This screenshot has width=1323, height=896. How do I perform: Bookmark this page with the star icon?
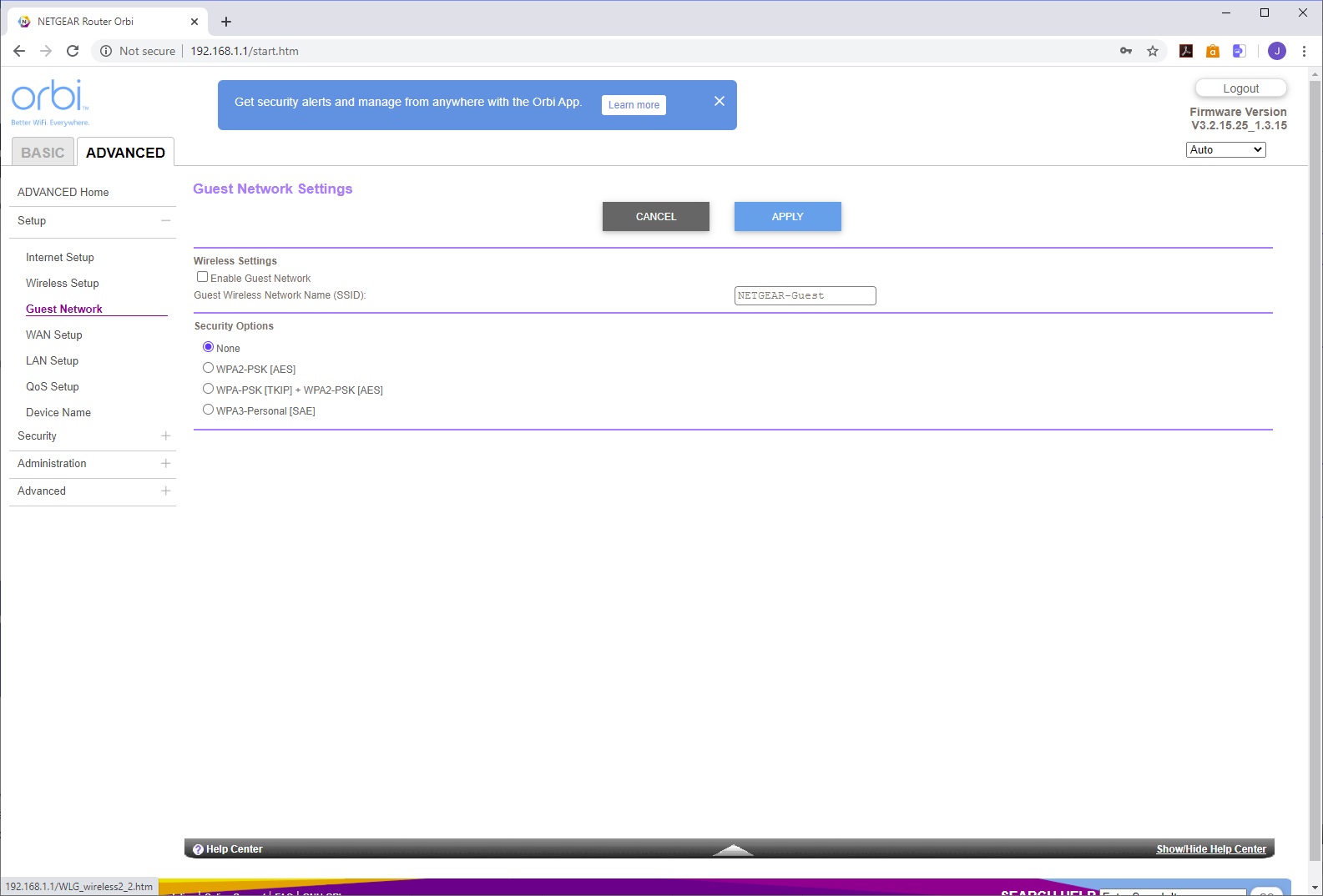tap(1153, 51)
